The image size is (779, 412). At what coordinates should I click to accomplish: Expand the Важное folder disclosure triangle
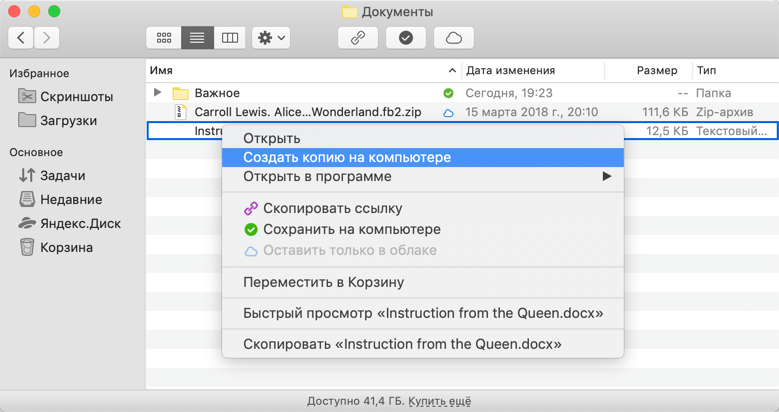point(158,93)
